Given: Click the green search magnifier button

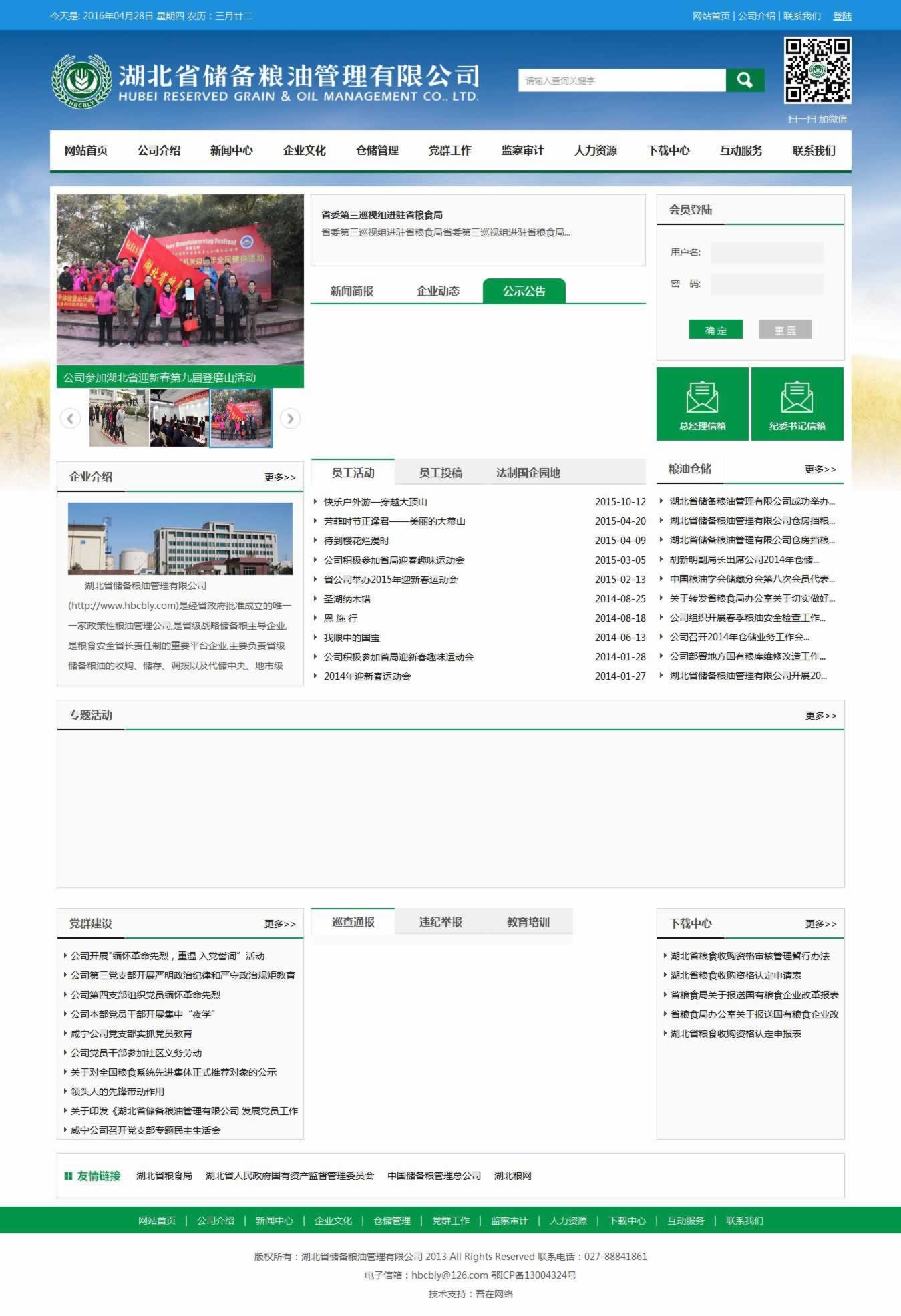Looking at the screenshot, I should 745,81.
